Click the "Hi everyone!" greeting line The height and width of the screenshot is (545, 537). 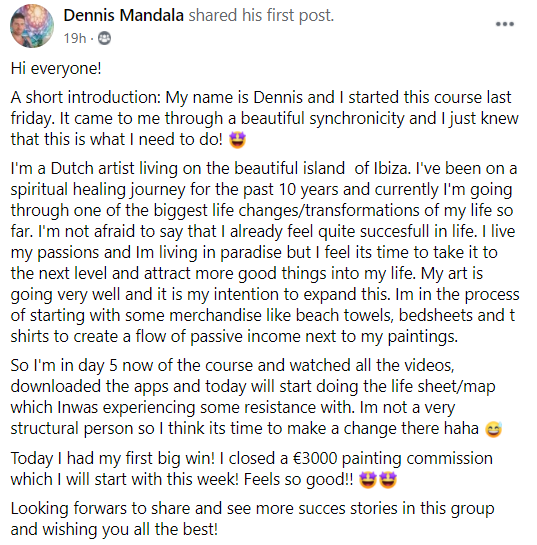tap(56, 68)
